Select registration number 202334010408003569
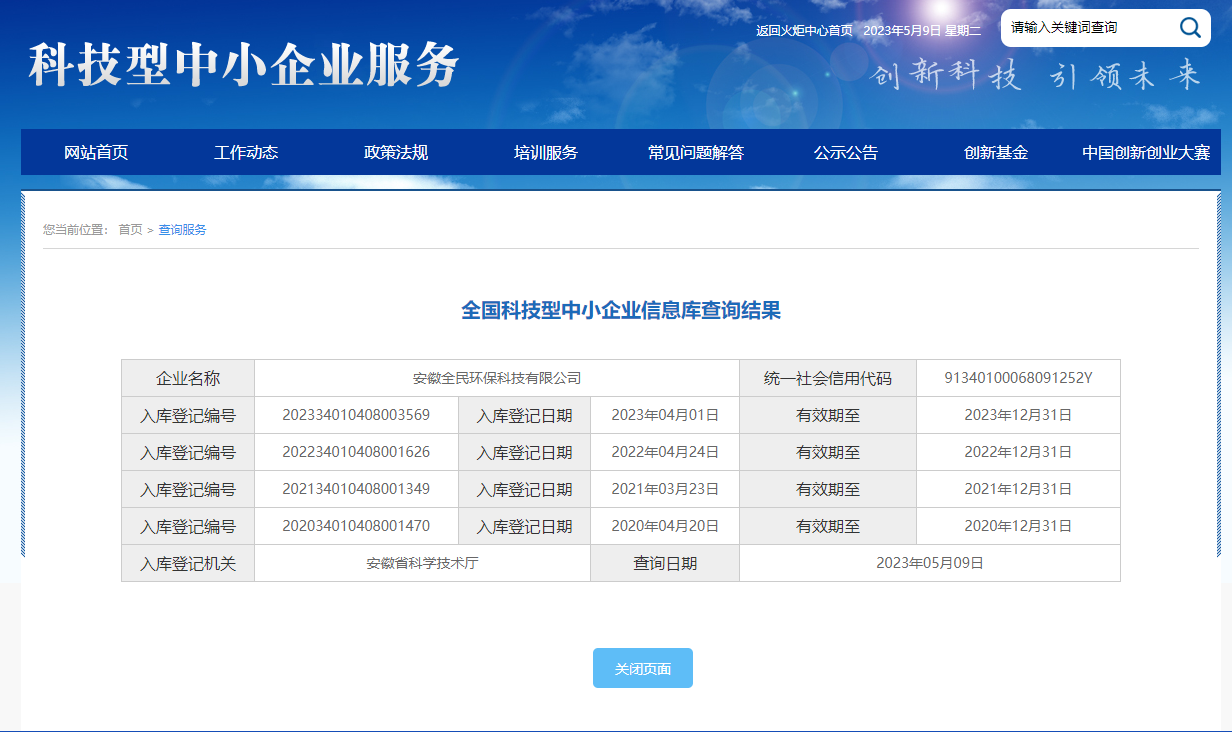 point(355,415)
